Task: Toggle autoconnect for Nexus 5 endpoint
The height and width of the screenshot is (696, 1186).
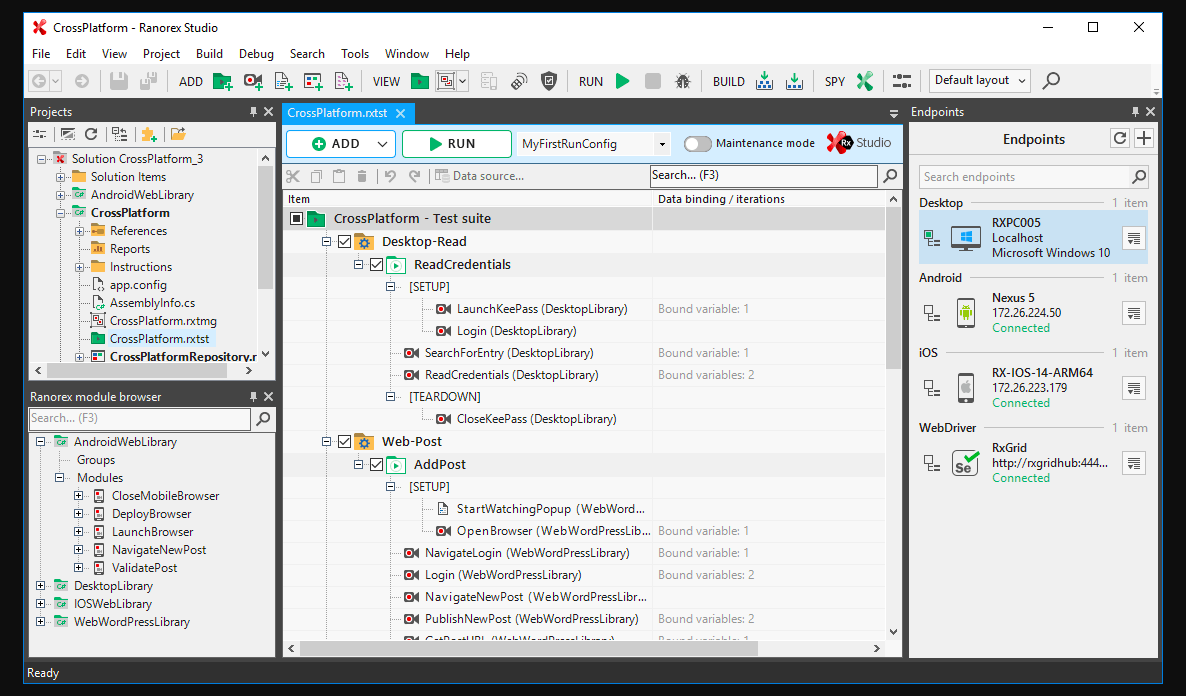Action: 932,313
